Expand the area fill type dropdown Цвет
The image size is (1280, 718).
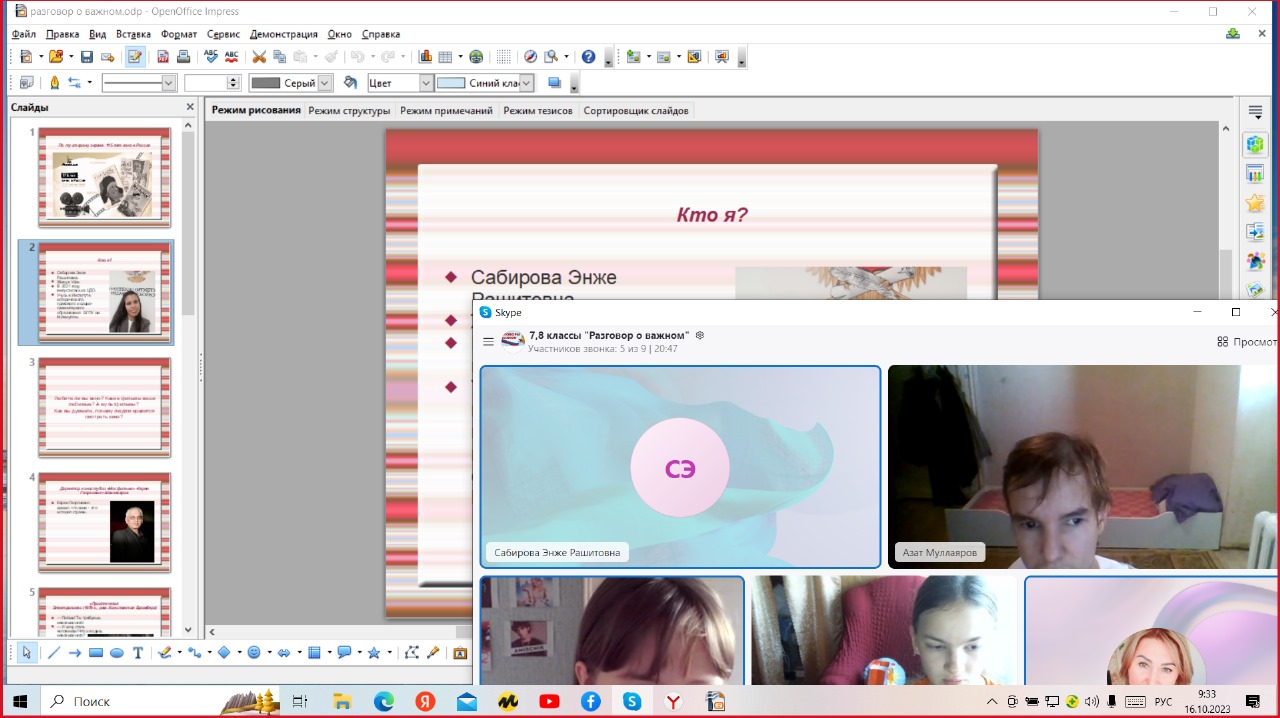[x=426, y=84]
